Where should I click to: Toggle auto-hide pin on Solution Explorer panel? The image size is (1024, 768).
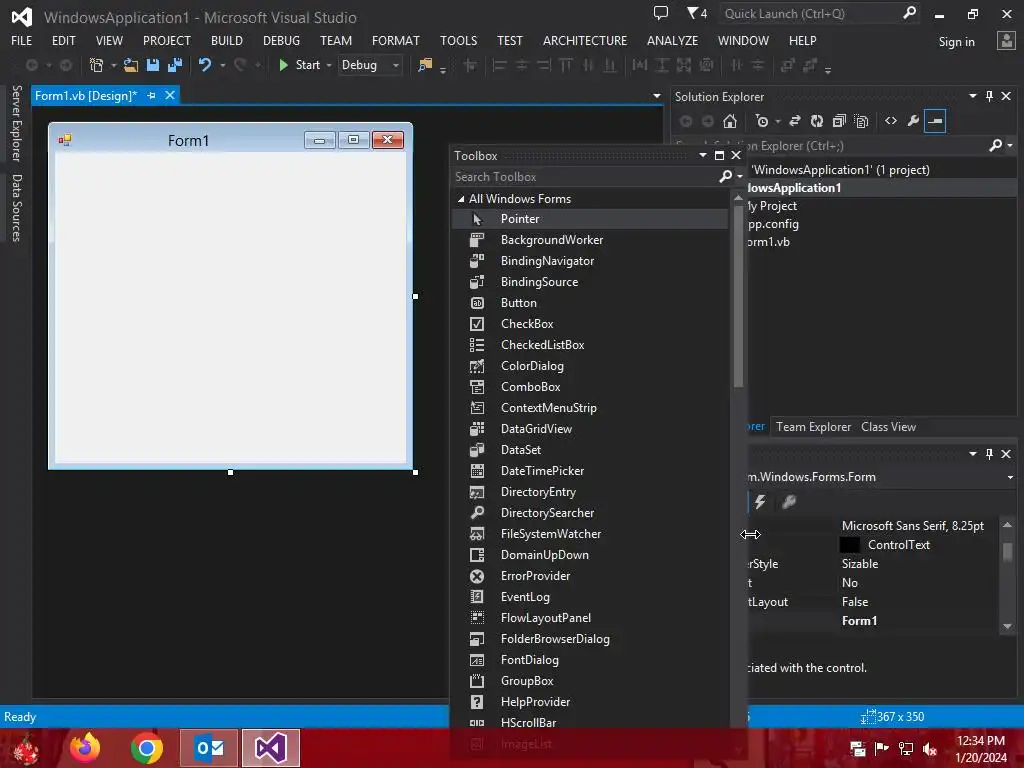coord(989,96)
